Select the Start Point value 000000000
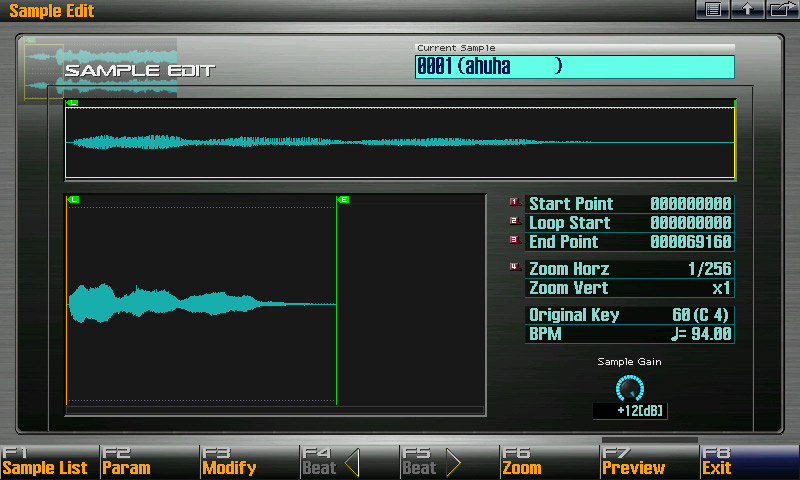Viewport: 800px width, 480px height. [x=690, y=204]
